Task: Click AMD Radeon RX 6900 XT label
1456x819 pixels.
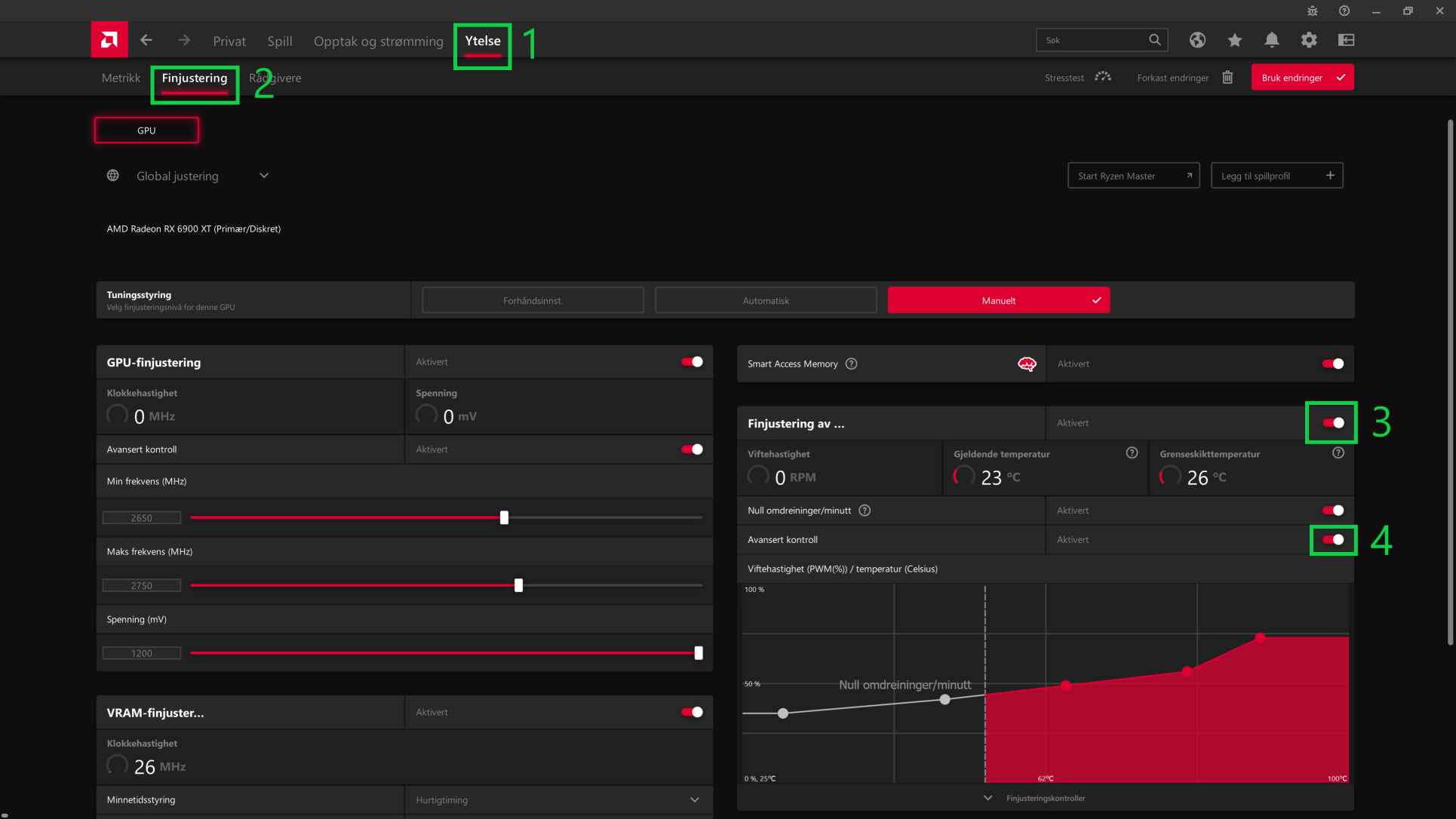Action: (193, 229)
